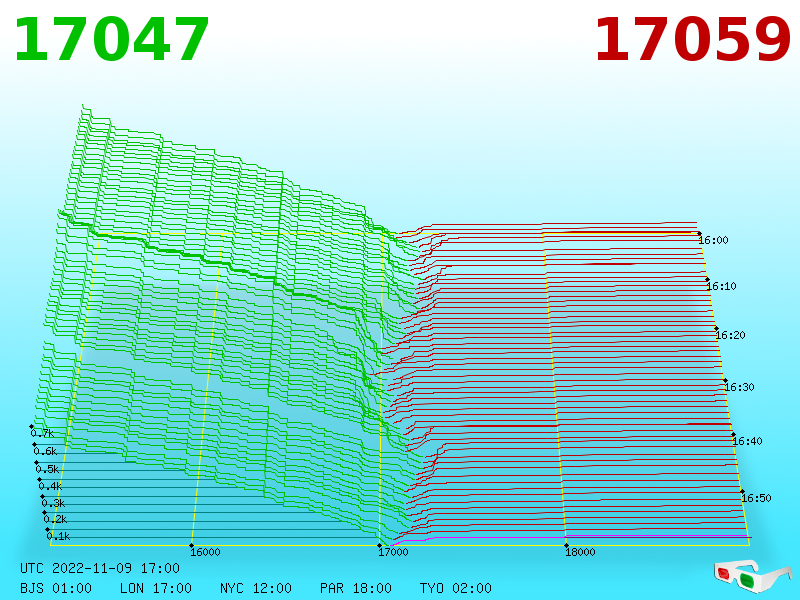Select the 17000 price axis label

(393, 553)
